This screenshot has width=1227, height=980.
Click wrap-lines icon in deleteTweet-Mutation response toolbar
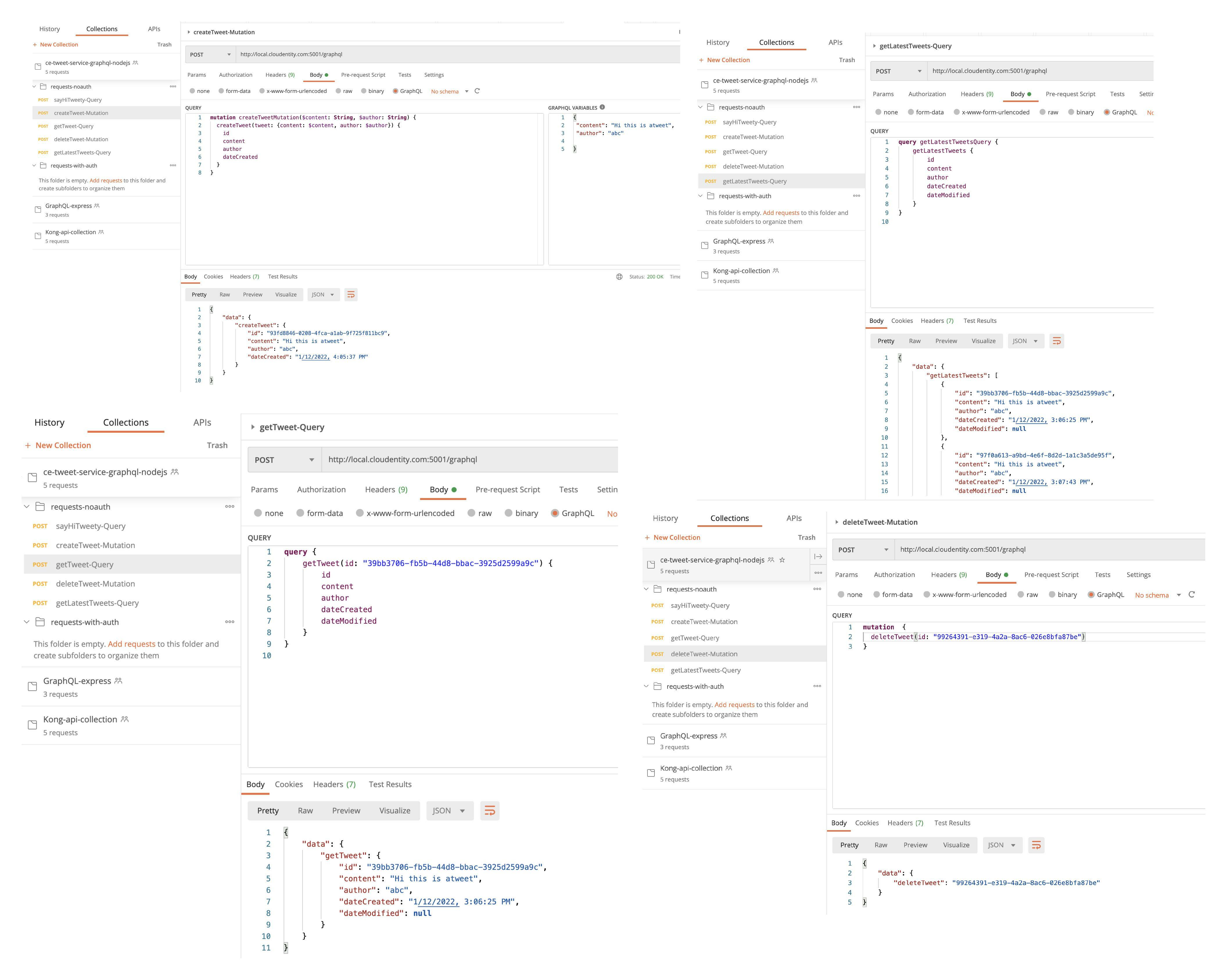coord(1036,845)
